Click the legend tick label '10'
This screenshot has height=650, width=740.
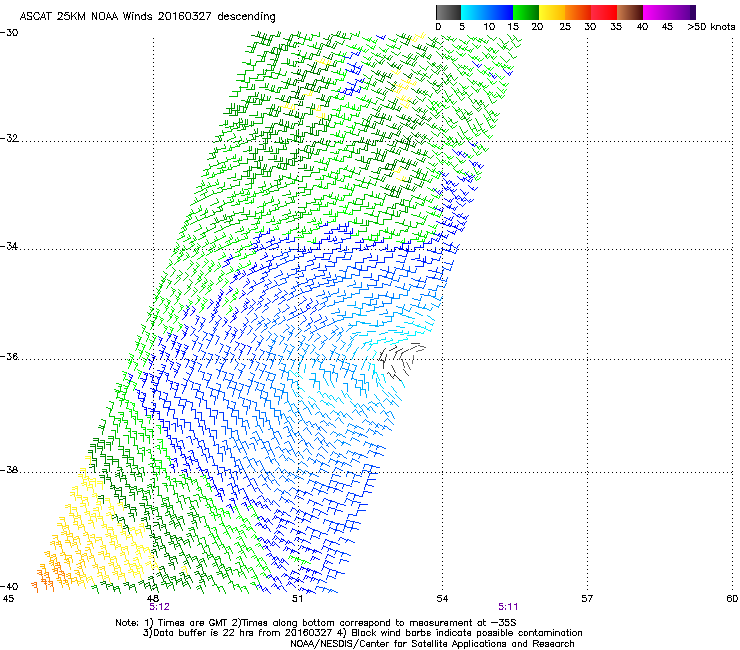(x=488, y=27)
